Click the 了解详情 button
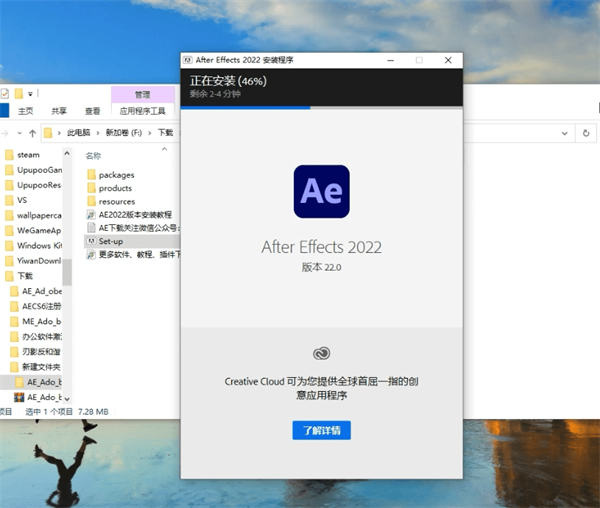This screenshot has width=600, height=508. [x=321, y=430]
